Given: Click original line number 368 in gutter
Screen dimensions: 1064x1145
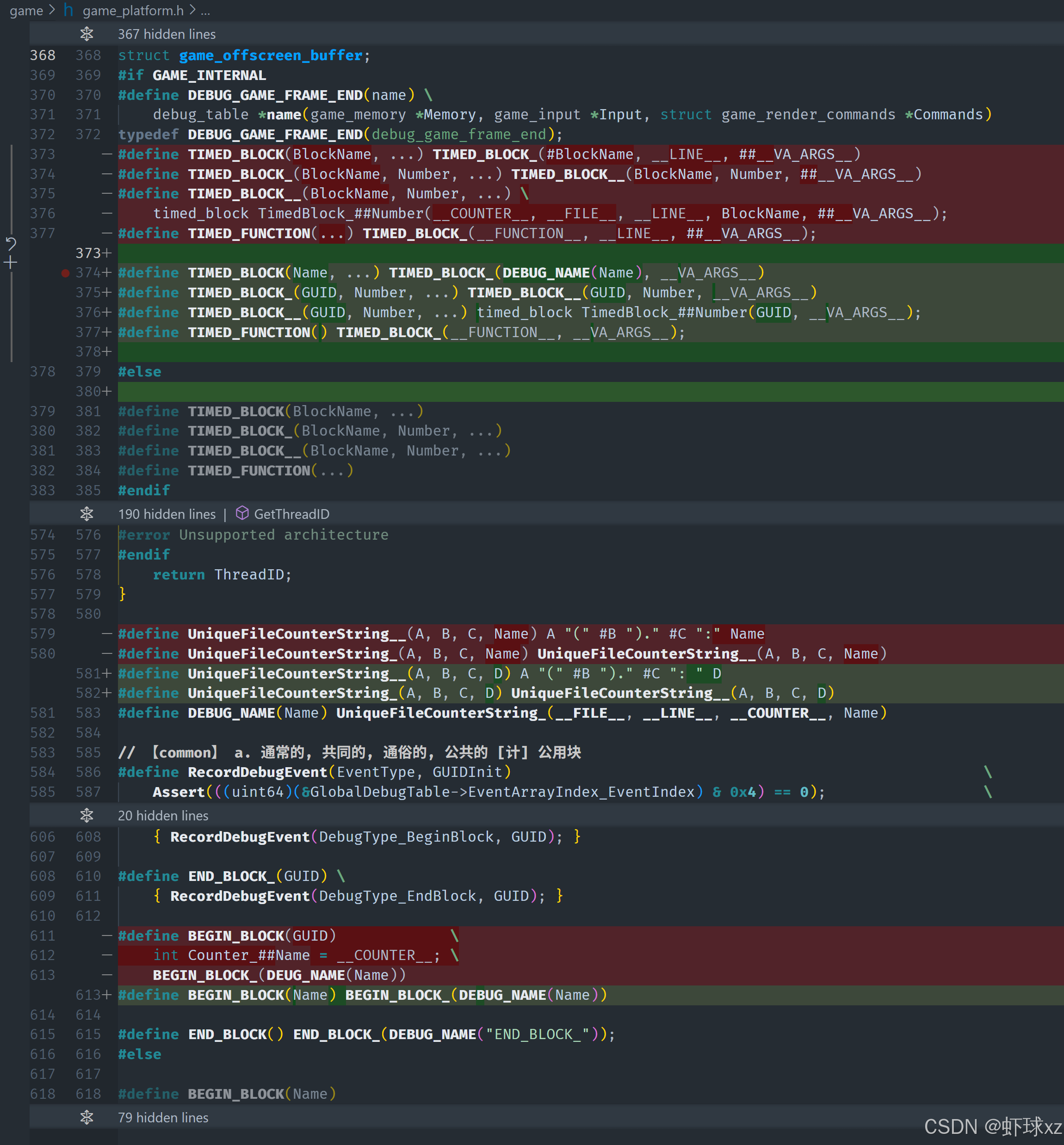Looking at the screenshot, I should tap(43, 55).
